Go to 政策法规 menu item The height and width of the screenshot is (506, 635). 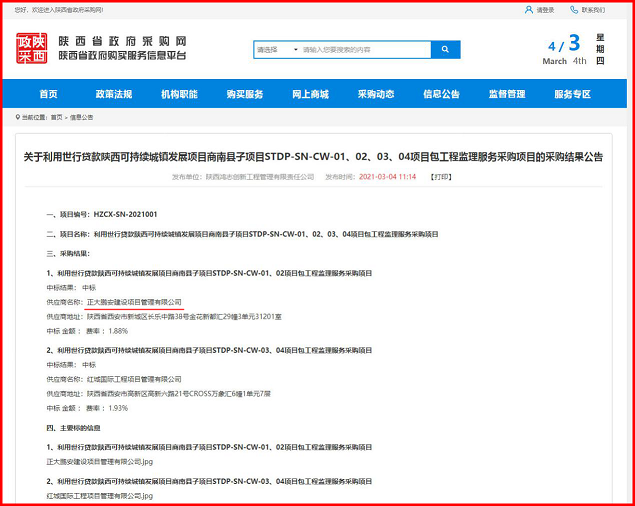(113, 94)
